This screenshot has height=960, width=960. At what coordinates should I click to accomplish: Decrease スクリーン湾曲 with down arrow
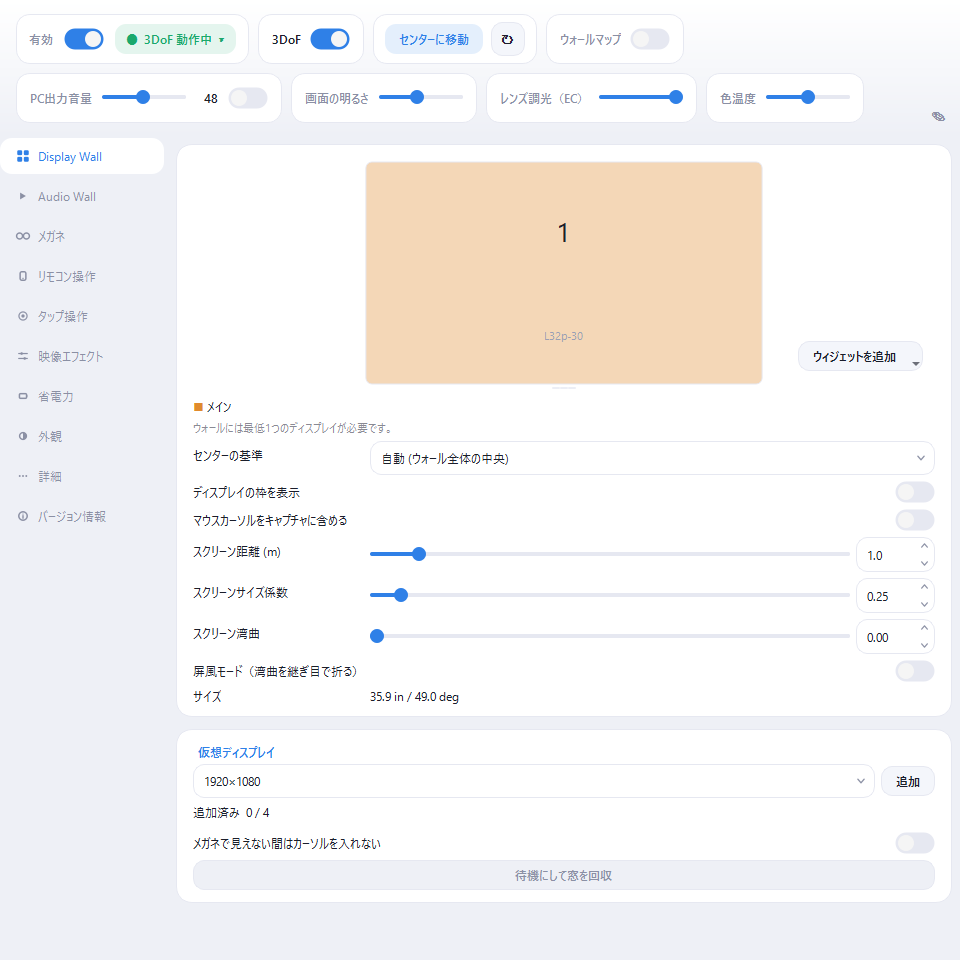[x=924, y=645]
